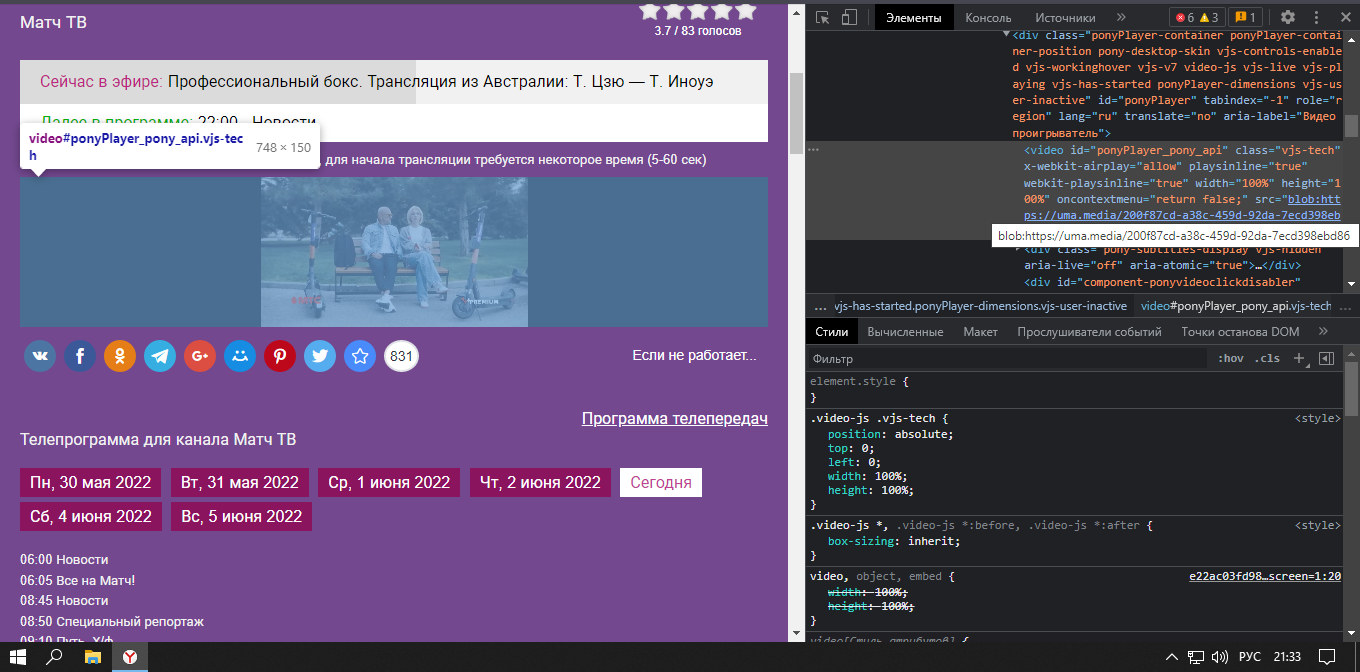
Task: Share page on Twitter
Action: pyautogui.click(x=320, y=356)
